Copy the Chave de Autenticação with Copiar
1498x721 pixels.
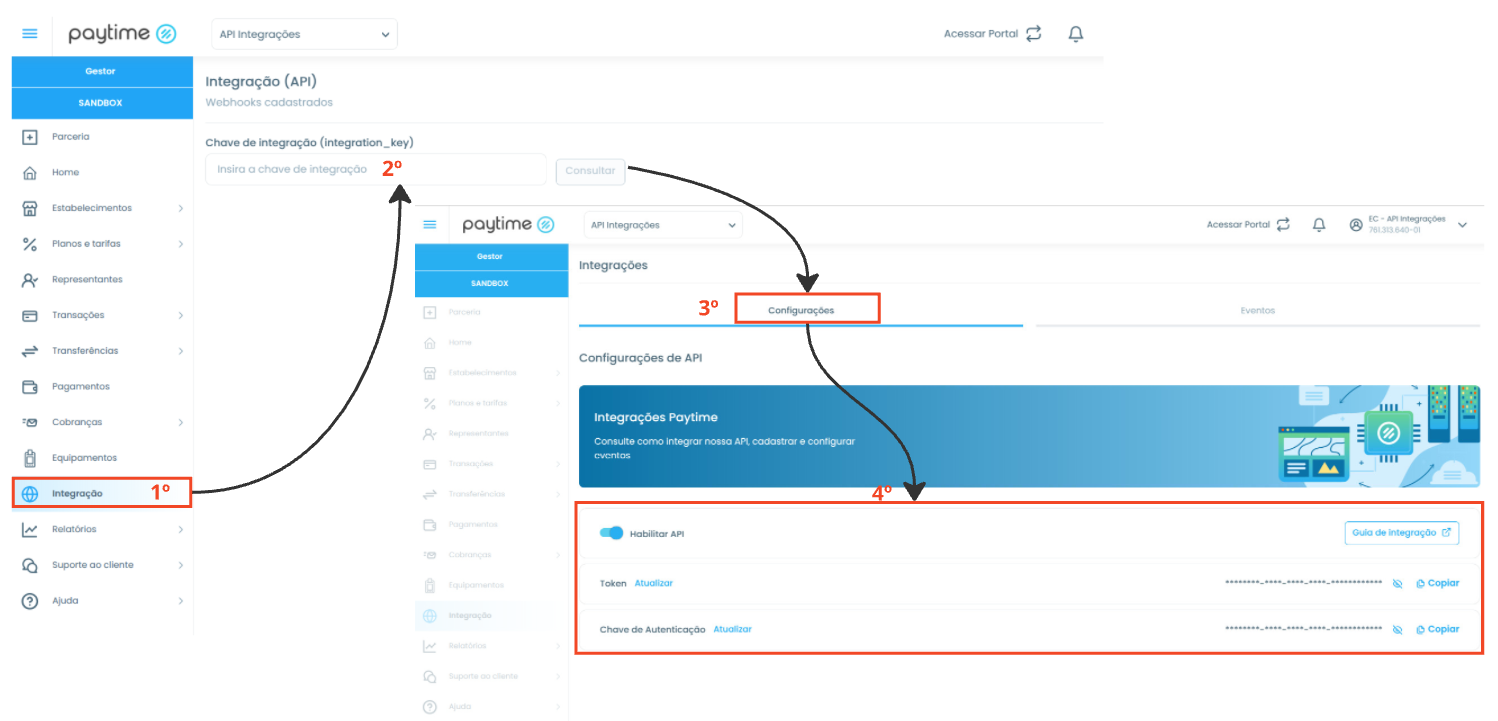1438,629
